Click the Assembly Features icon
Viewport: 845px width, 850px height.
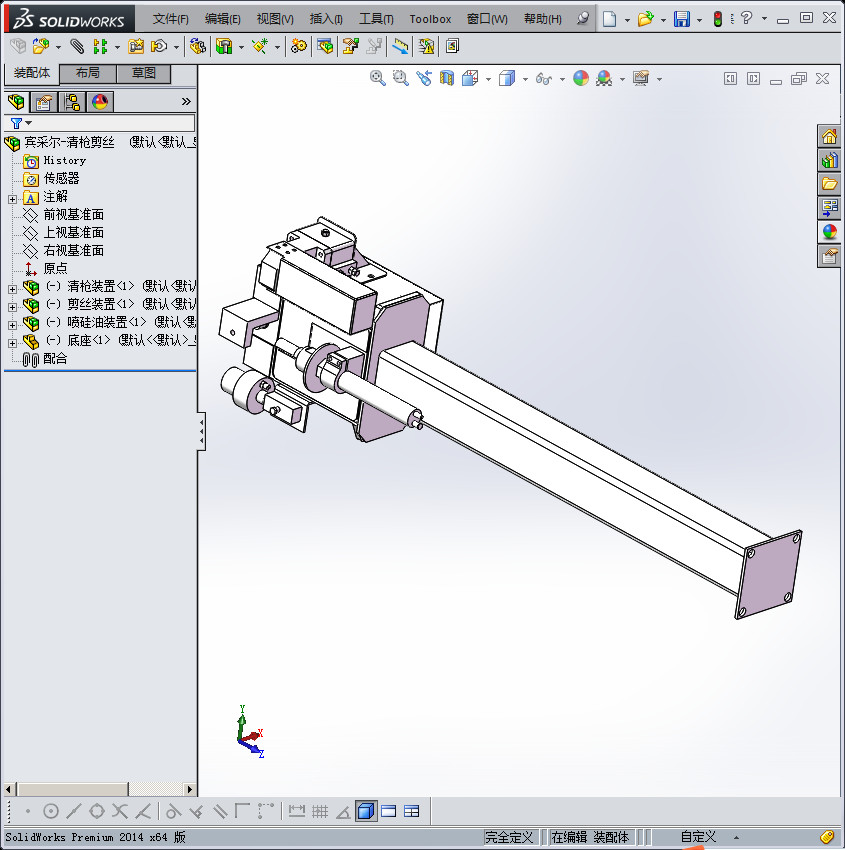(x=224, y=47)
